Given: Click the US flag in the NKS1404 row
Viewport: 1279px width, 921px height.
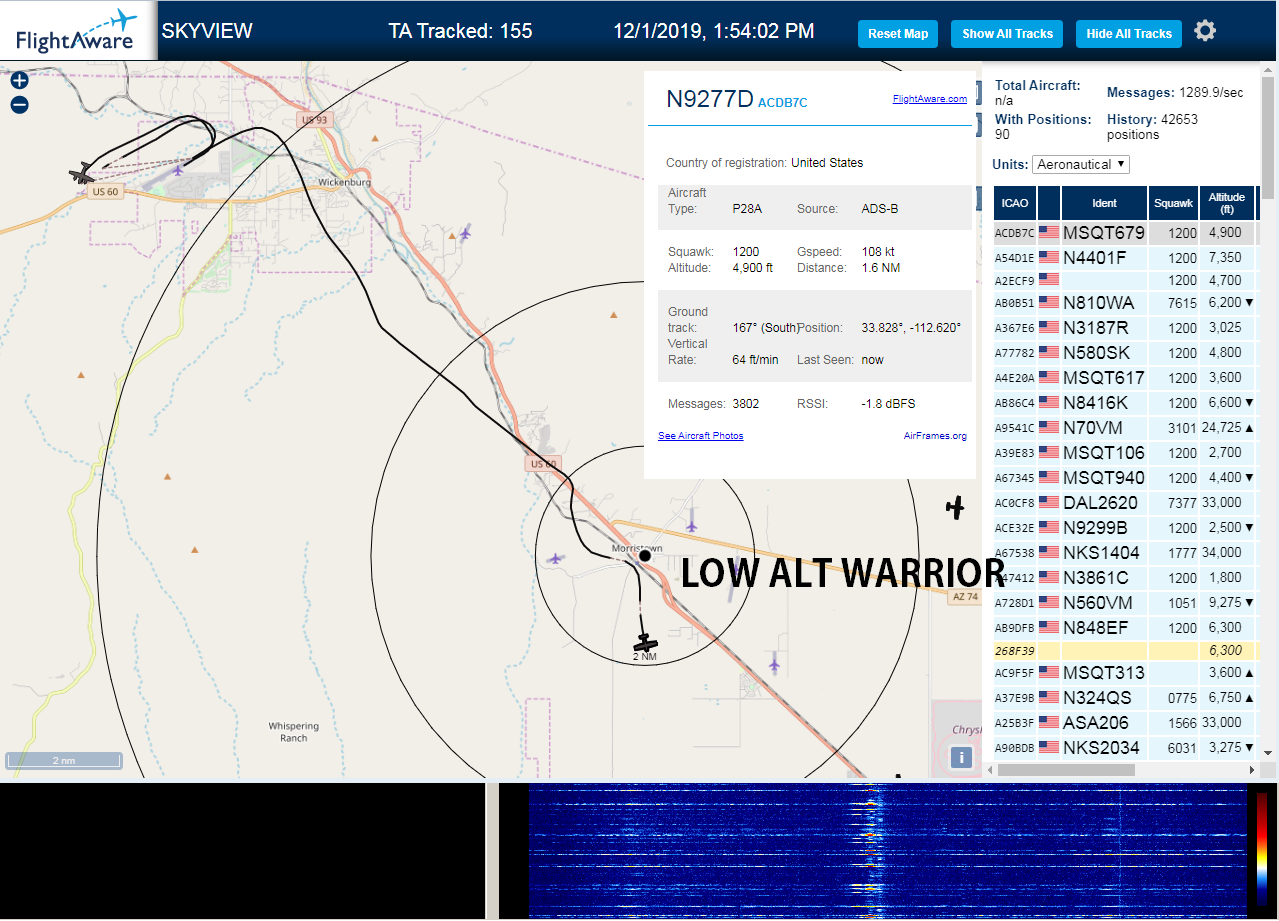Looking at the screenshot, I should [1049, 552].
